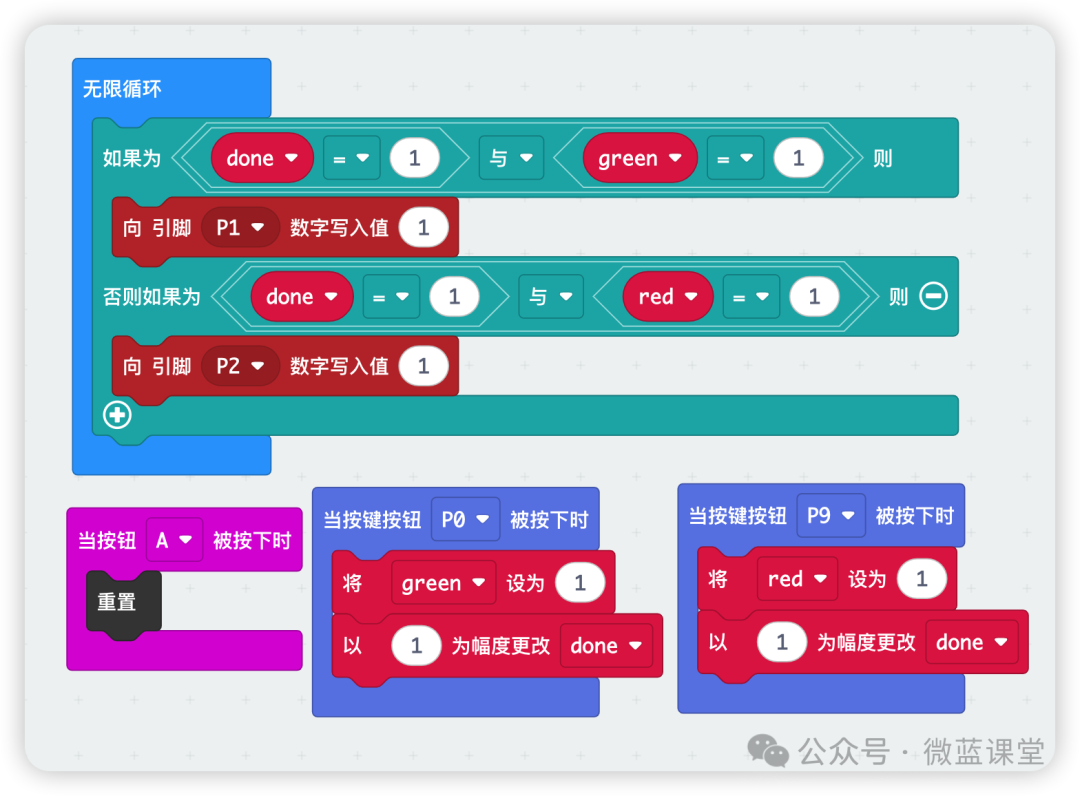Open the button A dropdown
This screenshot has width=1080, height=796.
[174, 540]
